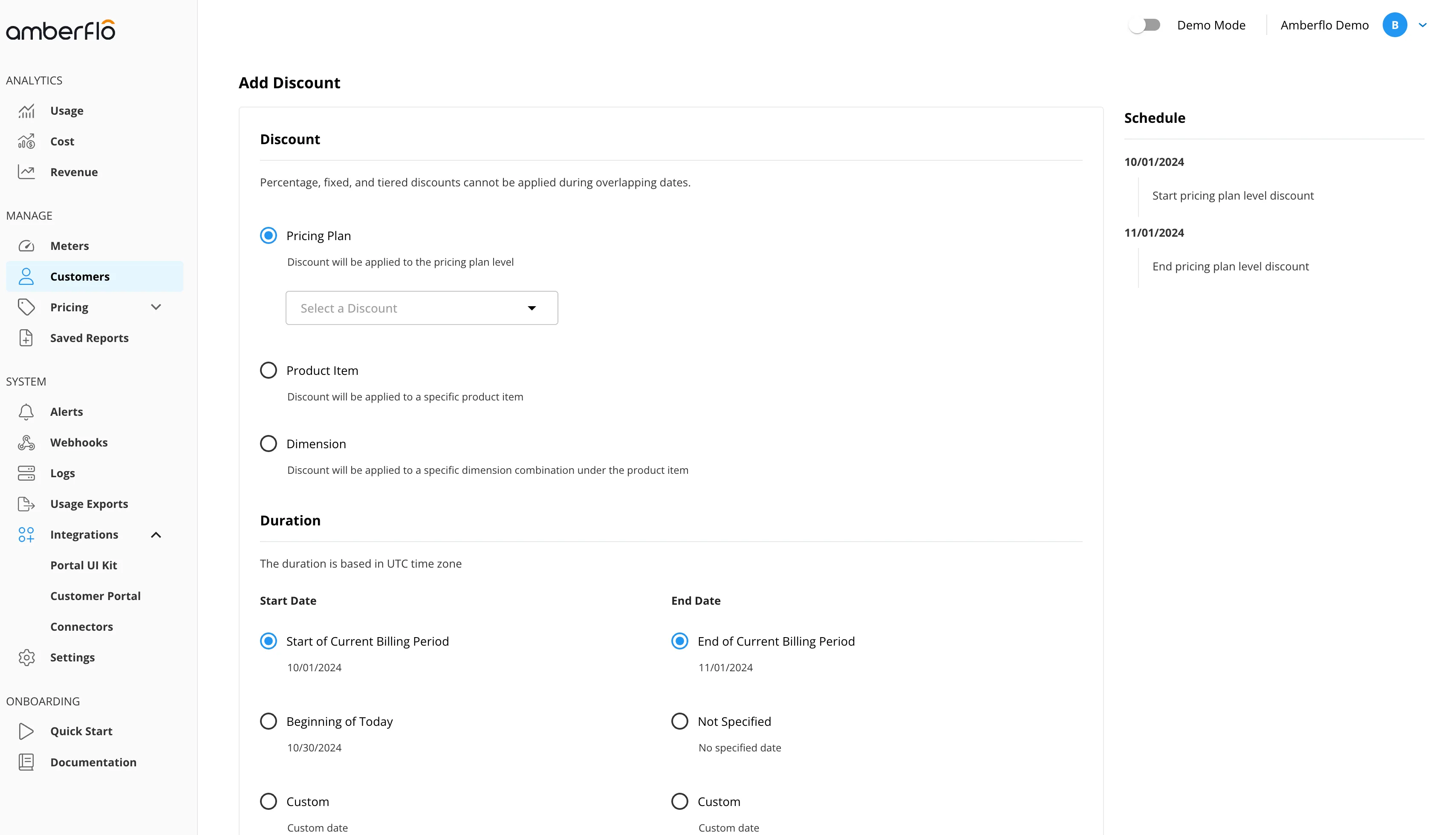Open Meters via gauge icon

(x=26, y=246)
